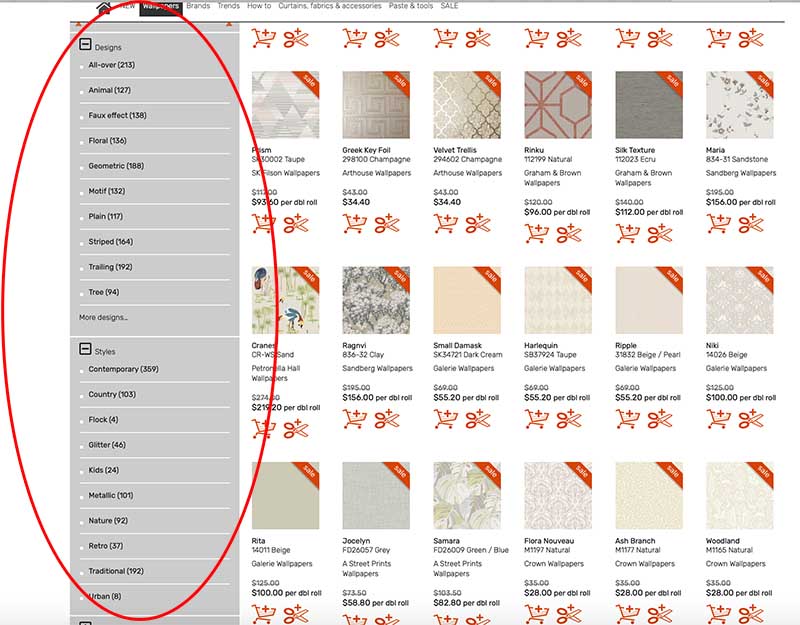Check the Geometric (188) filter box
Viewport: 800px width, 625px height.
pos(82,168)
